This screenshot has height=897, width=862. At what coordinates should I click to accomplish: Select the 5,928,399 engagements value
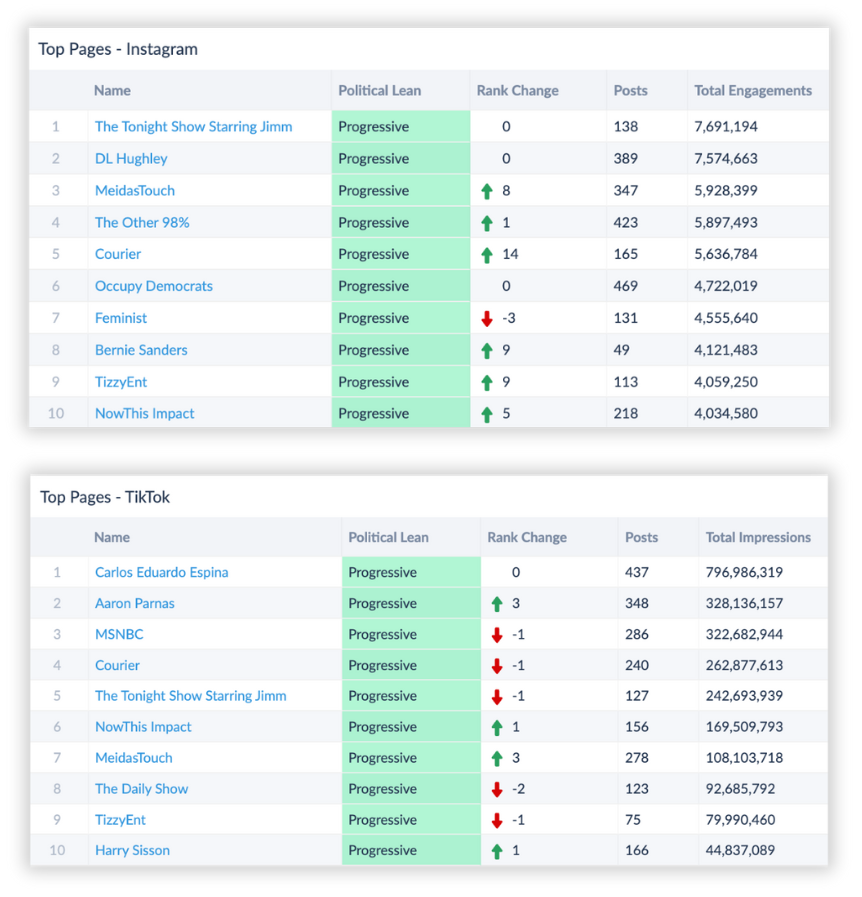[726, 190]
